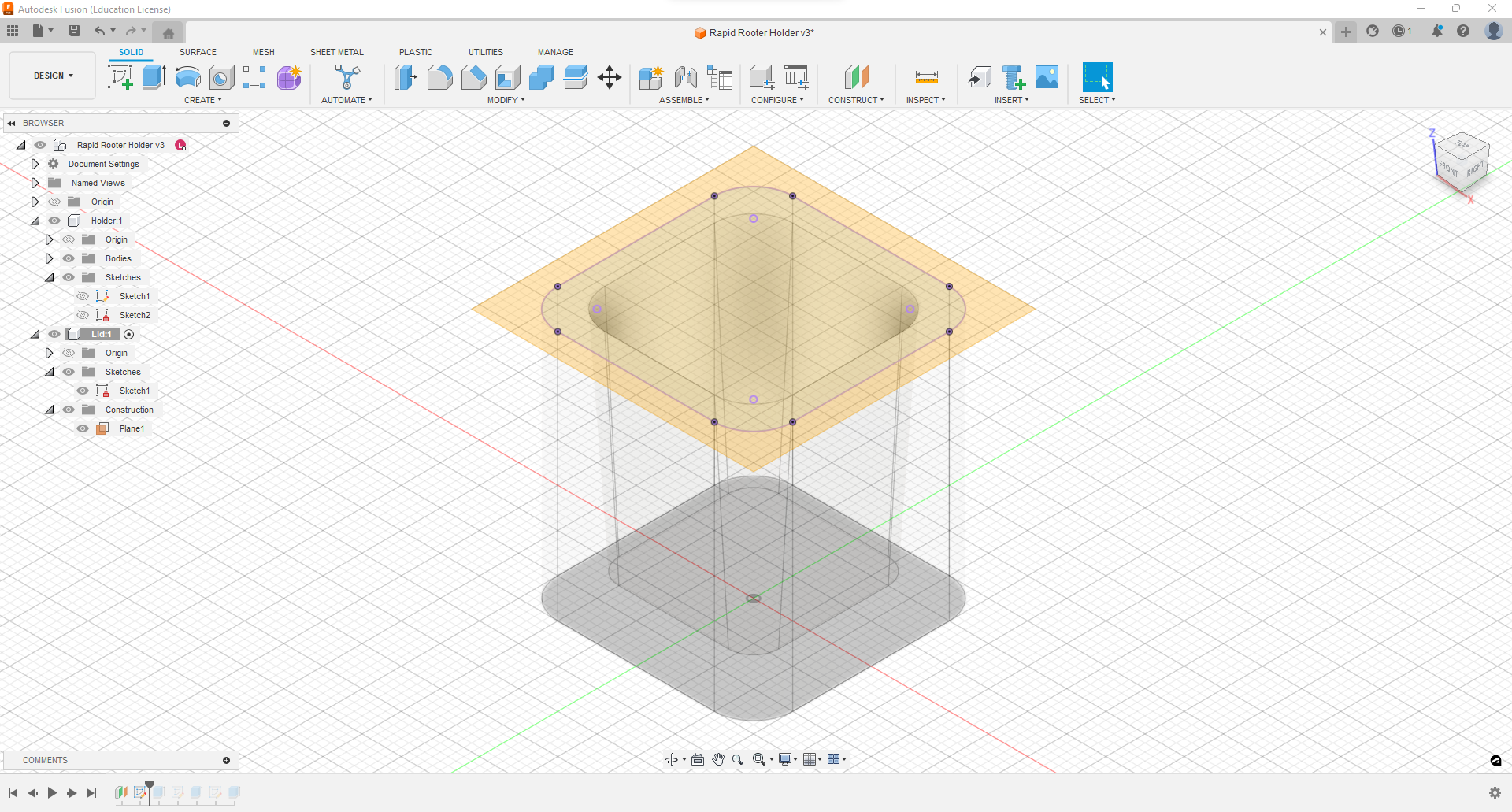Jump to the timeline beginning
The width and height of the screenshot is (1512, 812).
coord(13,793)
